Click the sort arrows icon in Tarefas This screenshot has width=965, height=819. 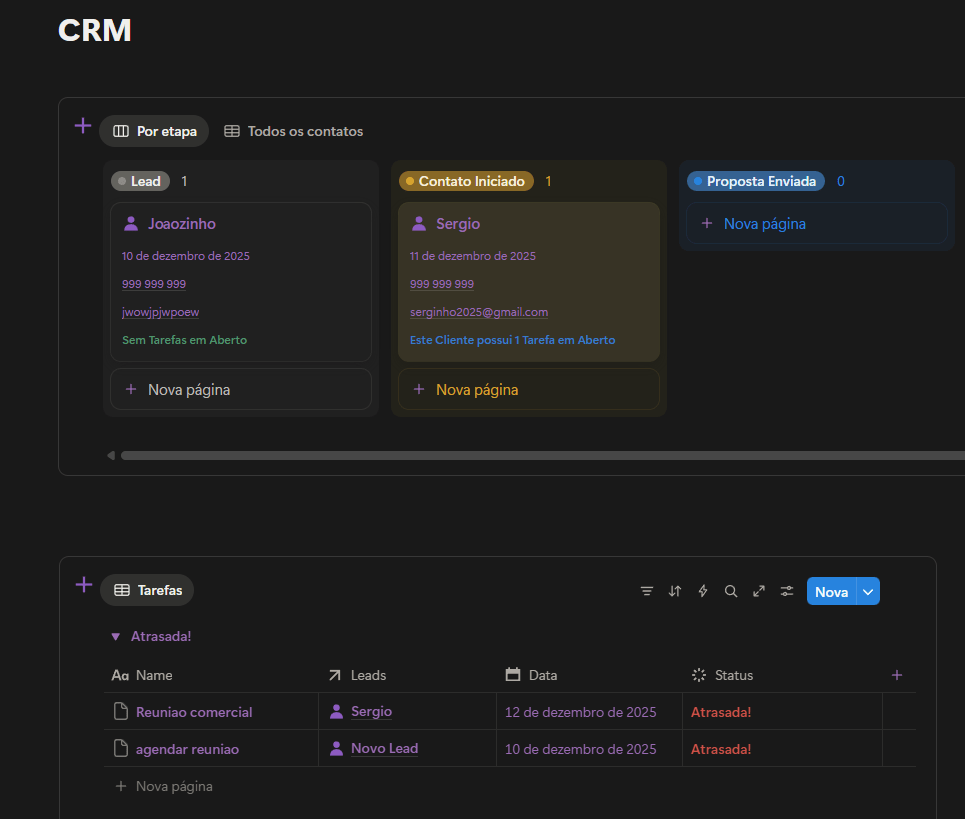[675, 591]
